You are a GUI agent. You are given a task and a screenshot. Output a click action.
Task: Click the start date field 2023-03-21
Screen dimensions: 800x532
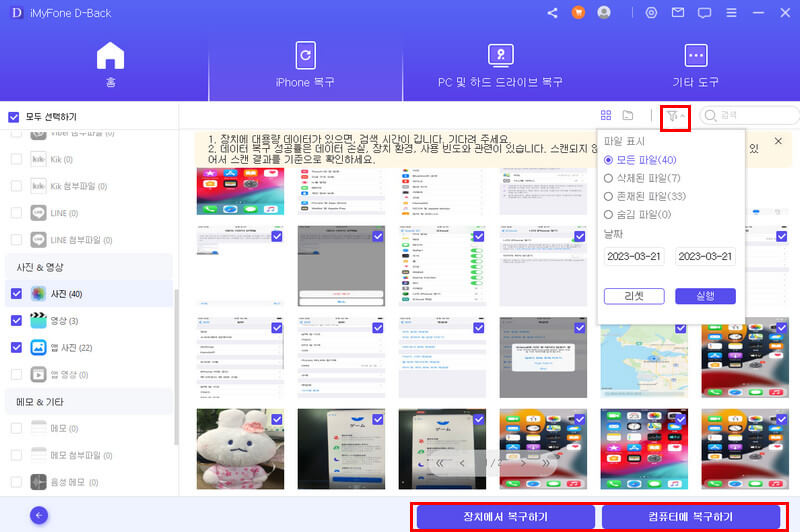(x=634, y=256)
